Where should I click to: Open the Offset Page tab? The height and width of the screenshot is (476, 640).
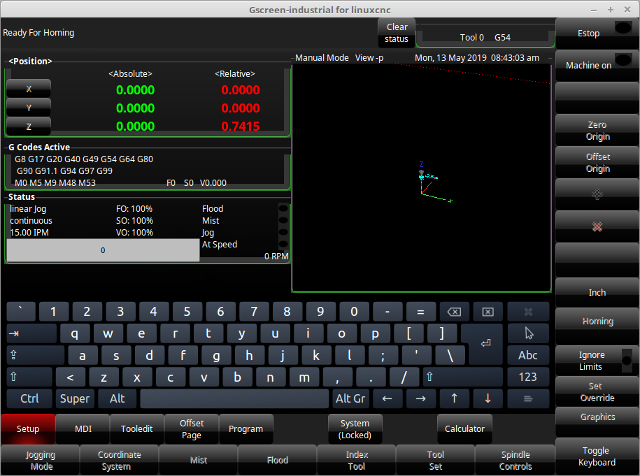click(x=191, y=429)
